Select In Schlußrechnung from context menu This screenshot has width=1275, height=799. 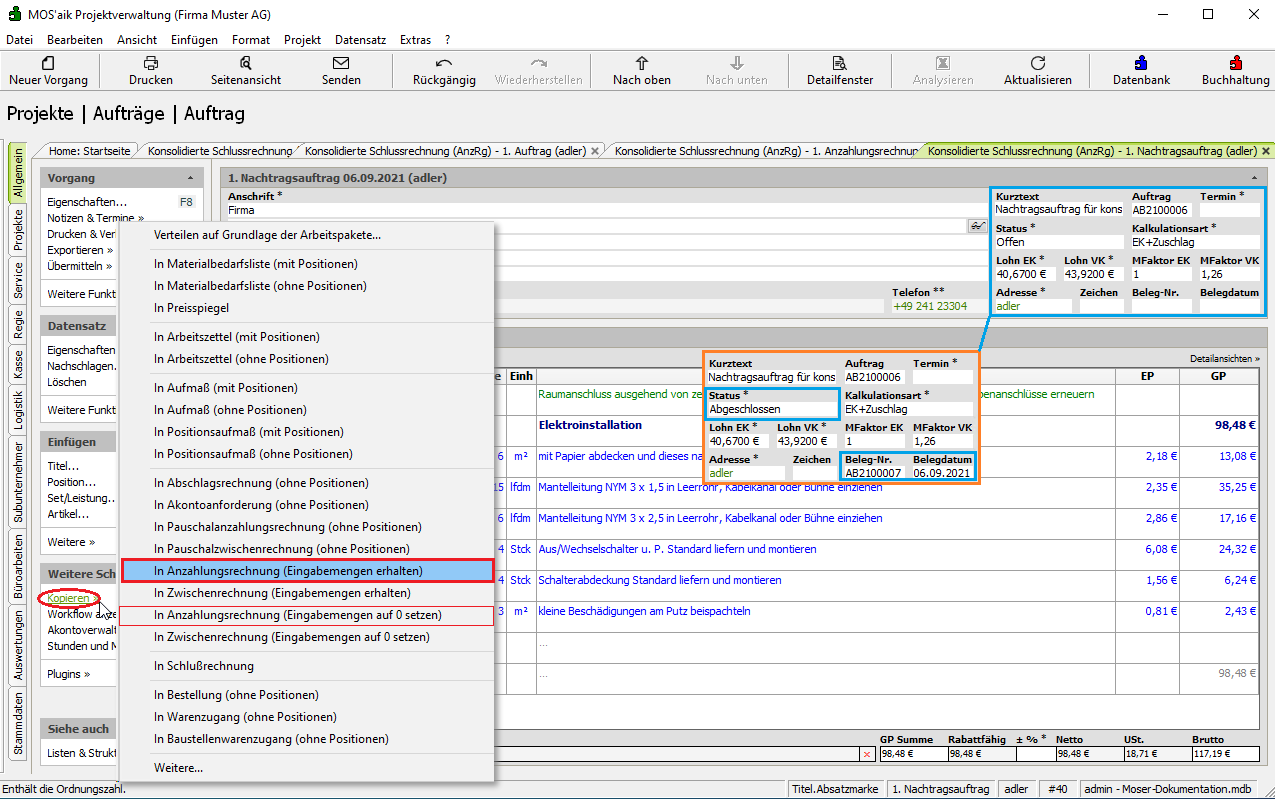coord(204,666)
